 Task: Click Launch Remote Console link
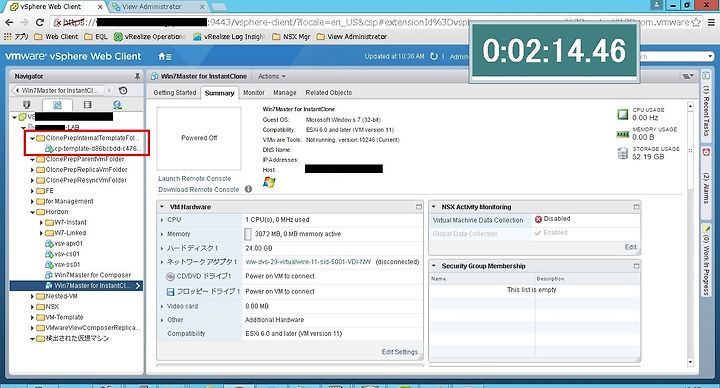tap(195, 179)
